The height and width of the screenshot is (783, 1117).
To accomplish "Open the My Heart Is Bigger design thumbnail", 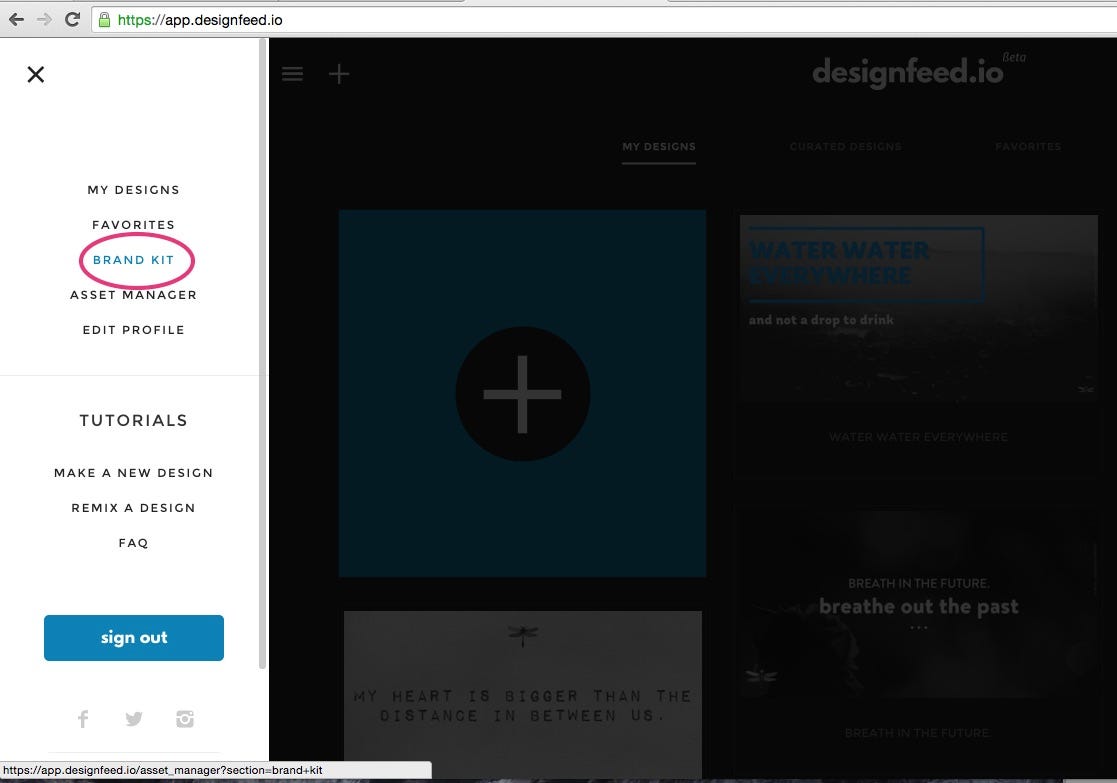I will (523, 695).
